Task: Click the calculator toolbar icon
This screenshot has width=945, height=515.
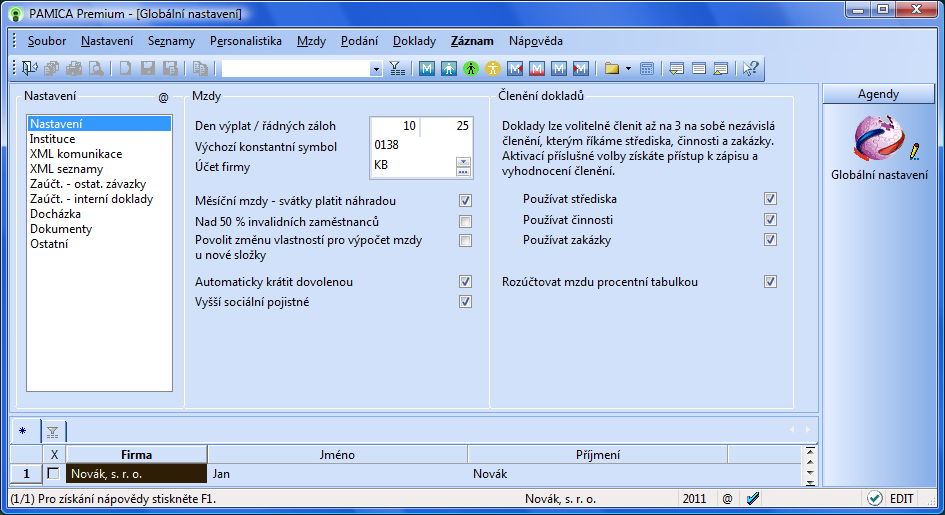Action: click(647, 69)
